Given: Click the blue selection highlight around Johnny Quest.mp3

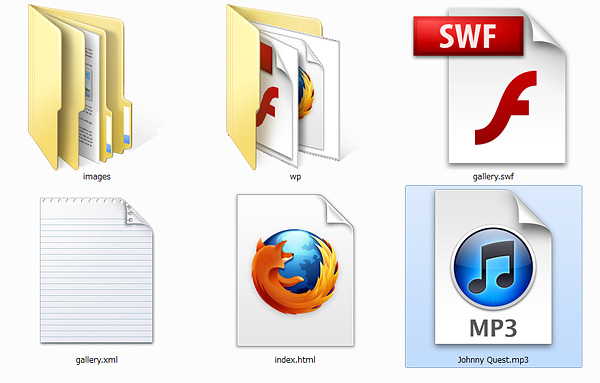Looking at the screenshot, I should (494, 276).
